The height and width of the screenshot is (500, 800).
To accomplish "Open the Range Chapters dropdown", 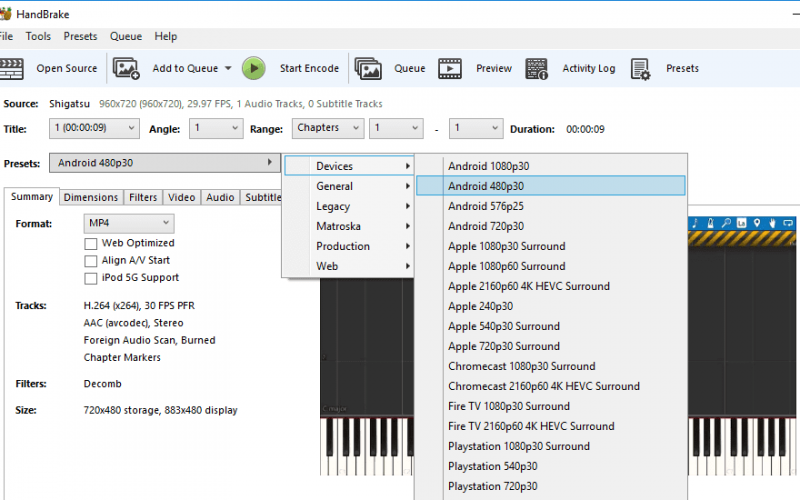I will pyautogui.click(x=328, y=128).
